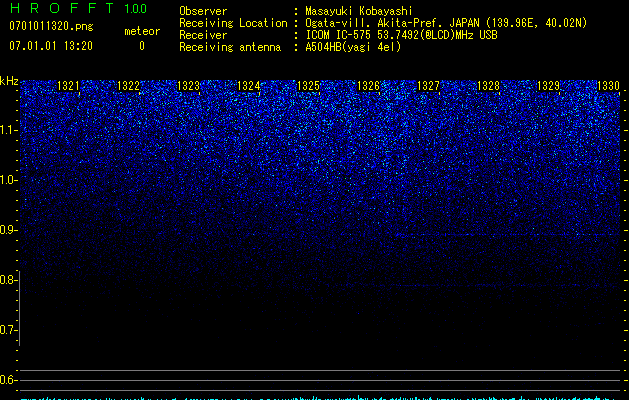Click the 1326 time marker

click(368, 86)
